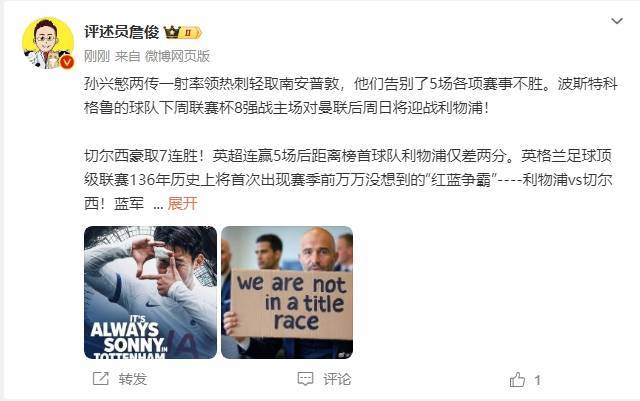This screenshot has width=640, height=401.
Task: Open the title race sign thumbnail
Action: 287,292
